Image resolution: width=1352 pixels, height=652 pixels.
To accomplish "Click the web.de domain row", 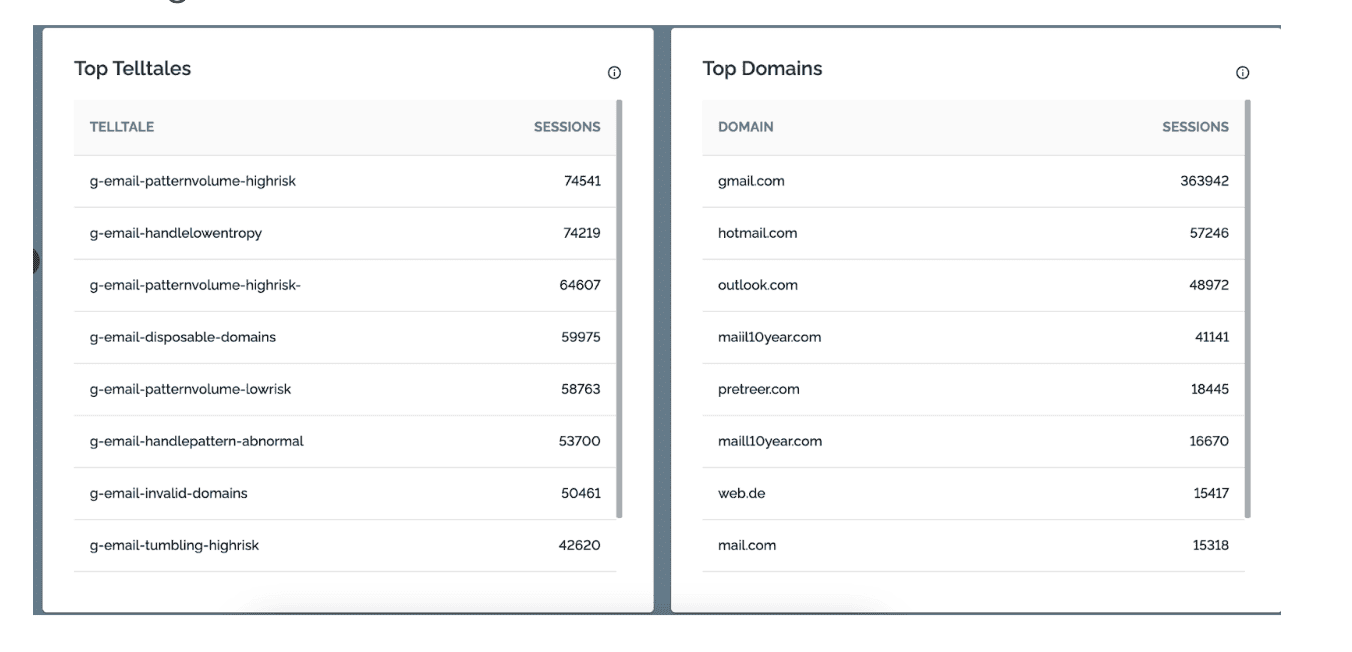I will coord(973,493).
